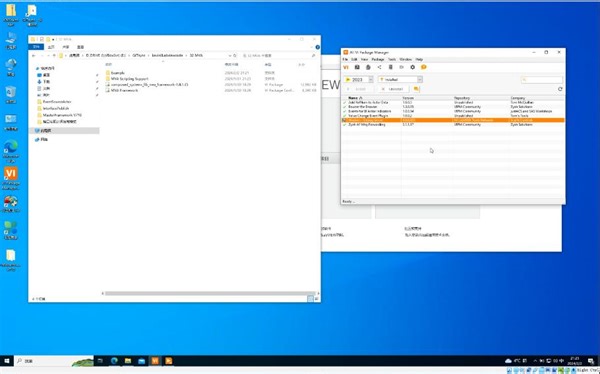Open Microsoft Edge desktop shortcut
This screenshot has height=374, width=600.
click(x=11, y=150)
